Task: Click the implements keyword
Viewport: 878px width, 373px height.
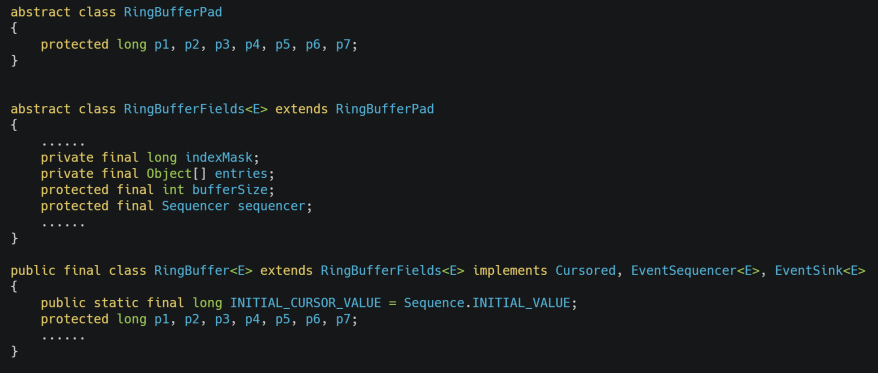Action: pyautogui.click(x=510, y=271)
